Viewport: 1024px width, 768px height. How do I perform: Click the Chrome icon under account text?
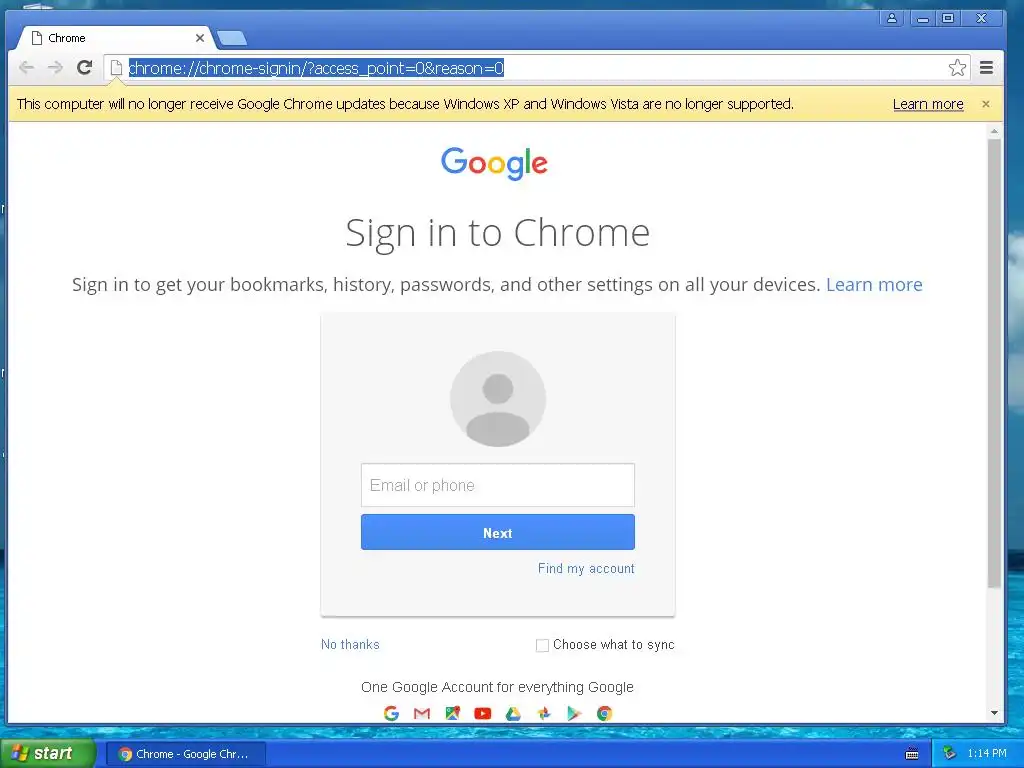click(x=605, y=713)
